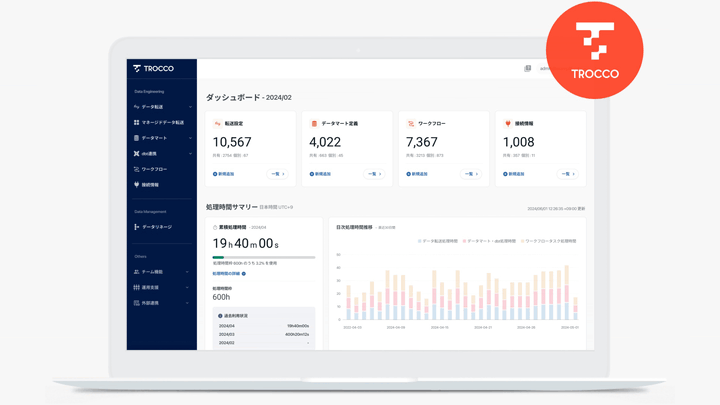Image resolution: width=720 pixels, height=405 pixels.
Task: Click the 累積処理時間 usage progress bar
Action: [x=263, y=257]
